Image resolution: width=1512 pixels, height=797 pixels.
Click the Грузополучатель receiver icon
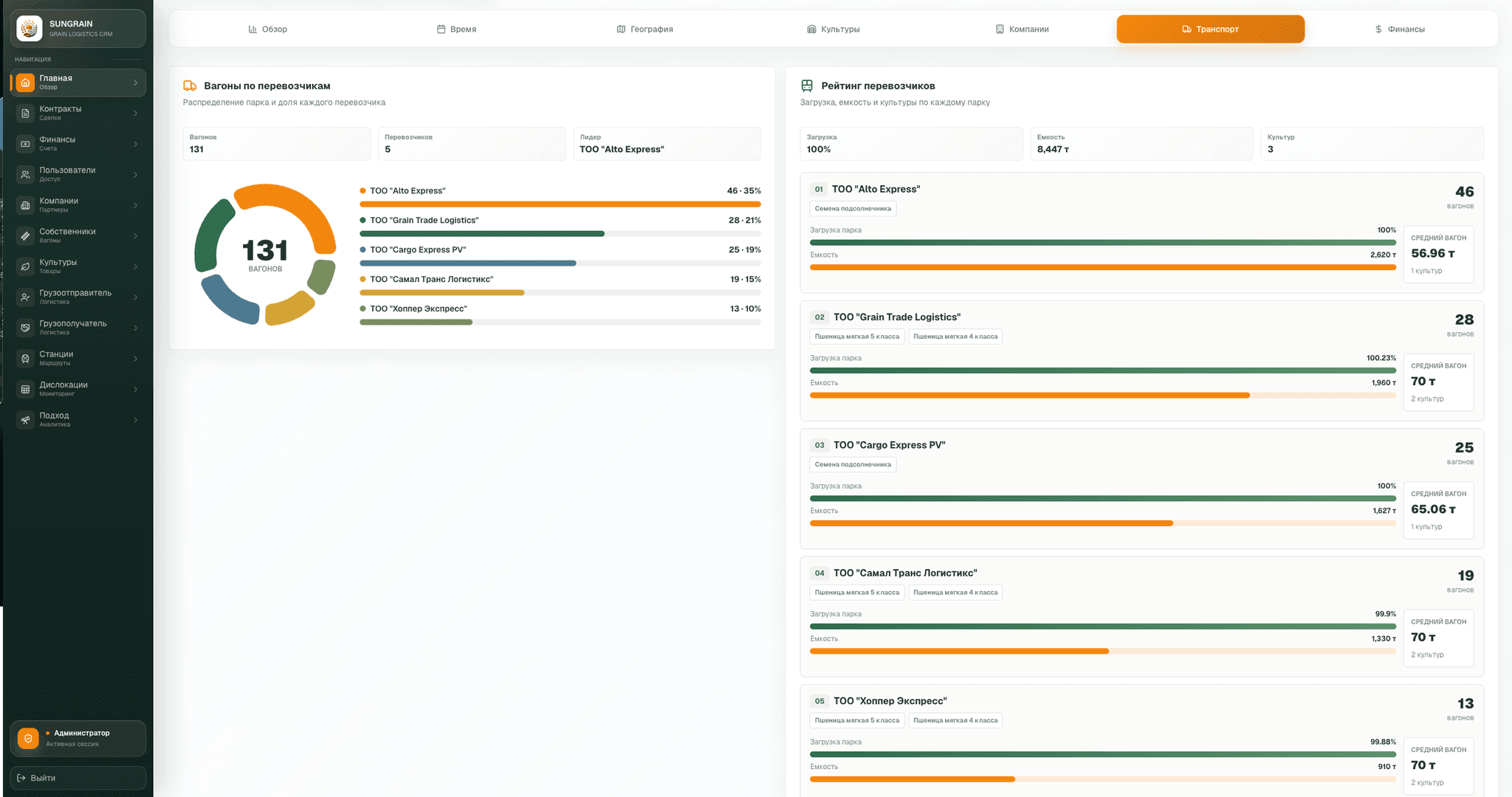(25, 328)
